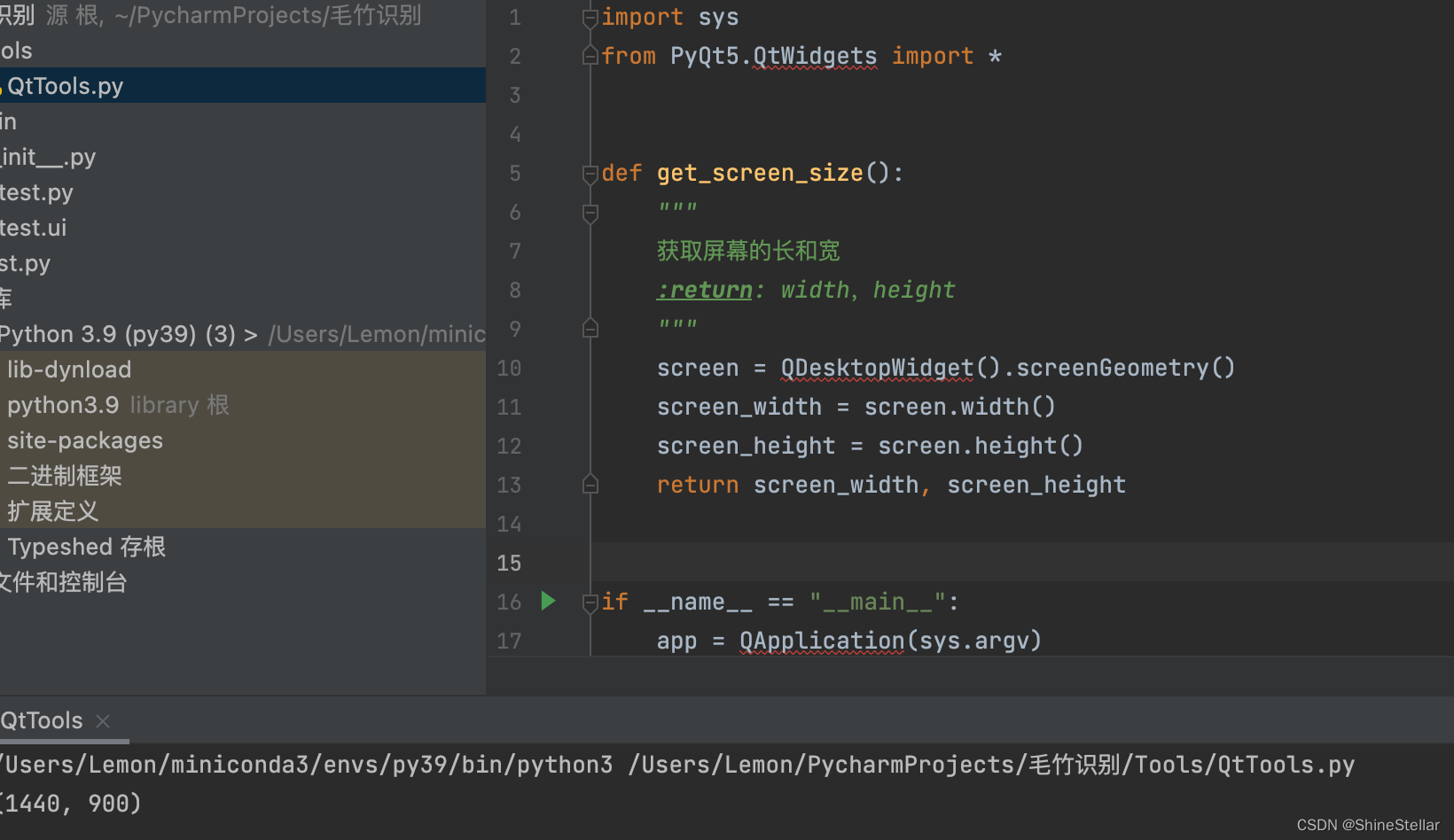Run the __main__ block with the green arrow
1454x840 pixels.
tap(548, 601)
